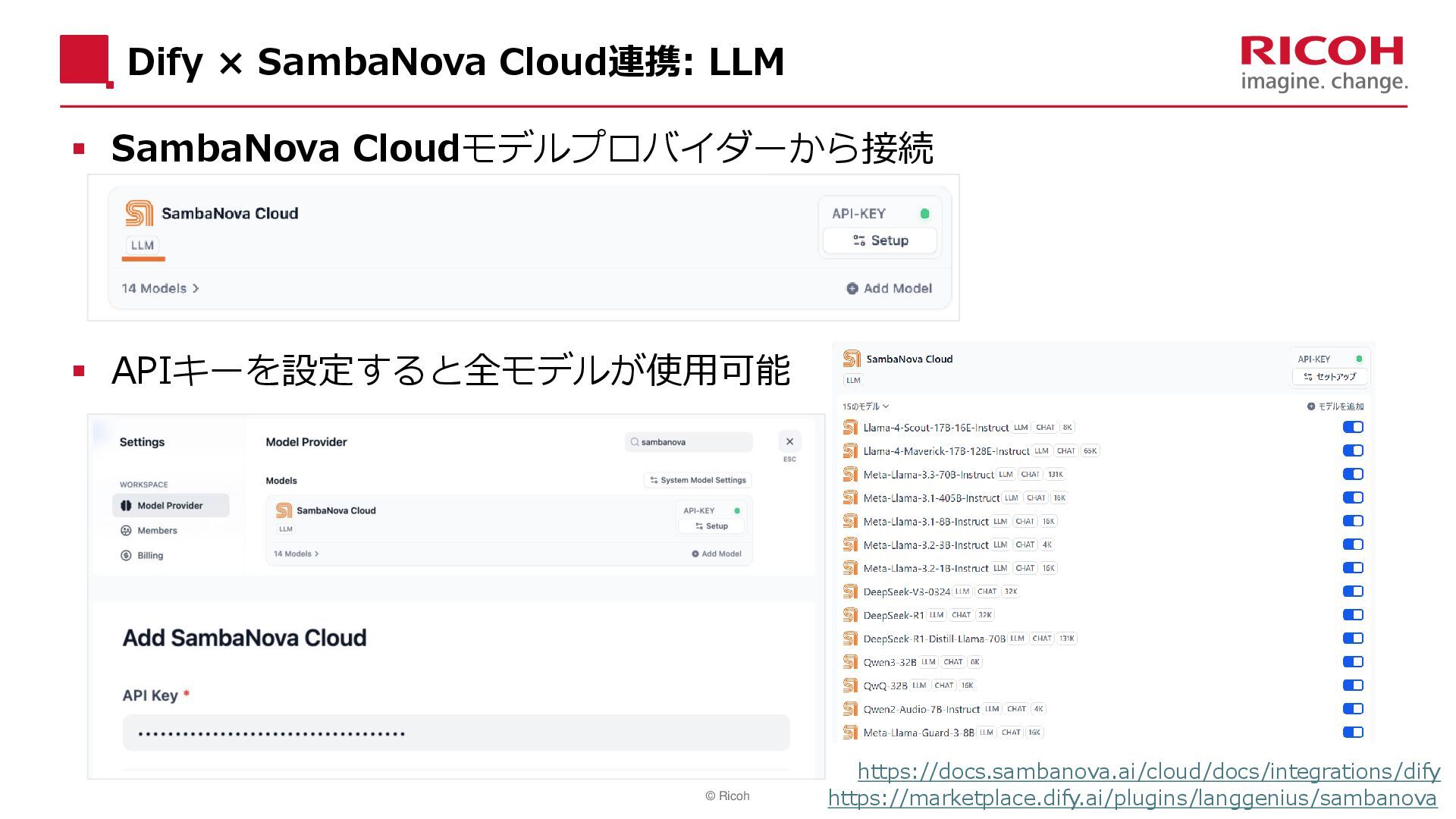Toggle Meta-Llama-3.2-3B-Instruct model
The width and height of the screenshot is (1456, 819).
(x=1353, y=544)
